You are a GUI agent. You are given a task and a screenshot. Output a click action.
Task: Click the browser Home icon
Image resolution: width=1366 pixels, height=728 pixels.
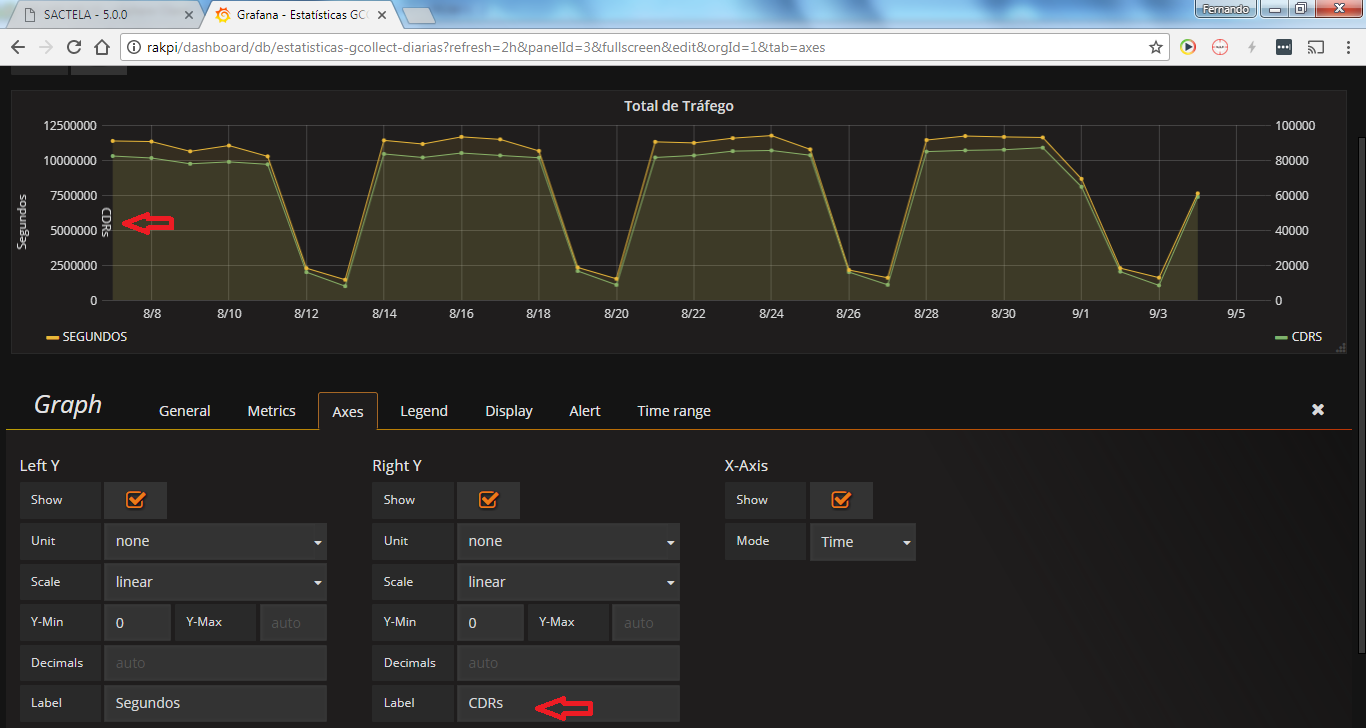(x=100, y=46)
